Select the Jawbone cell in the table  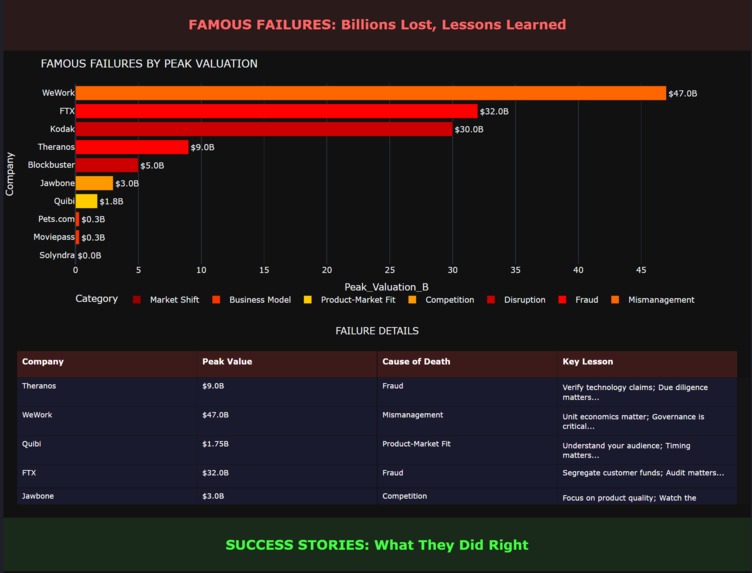tap(107, 496)
